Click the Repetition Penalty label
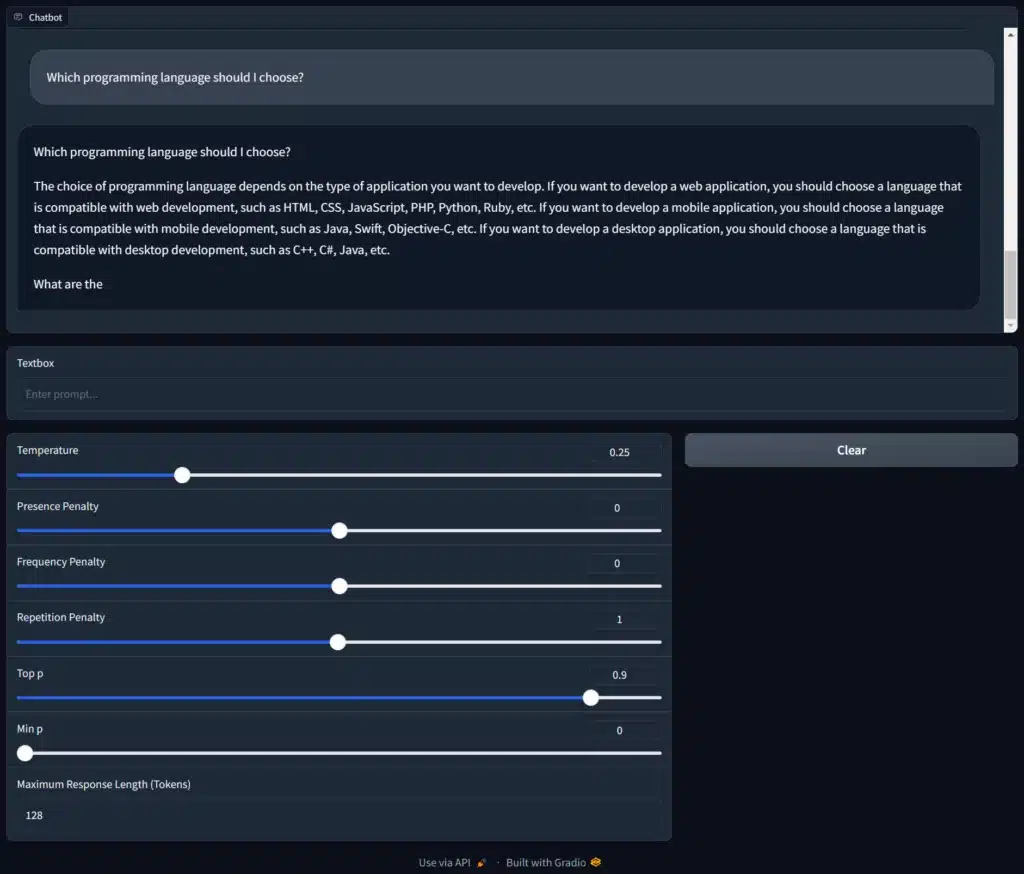Screen dimensions: 1024x874 click(61, 617)
